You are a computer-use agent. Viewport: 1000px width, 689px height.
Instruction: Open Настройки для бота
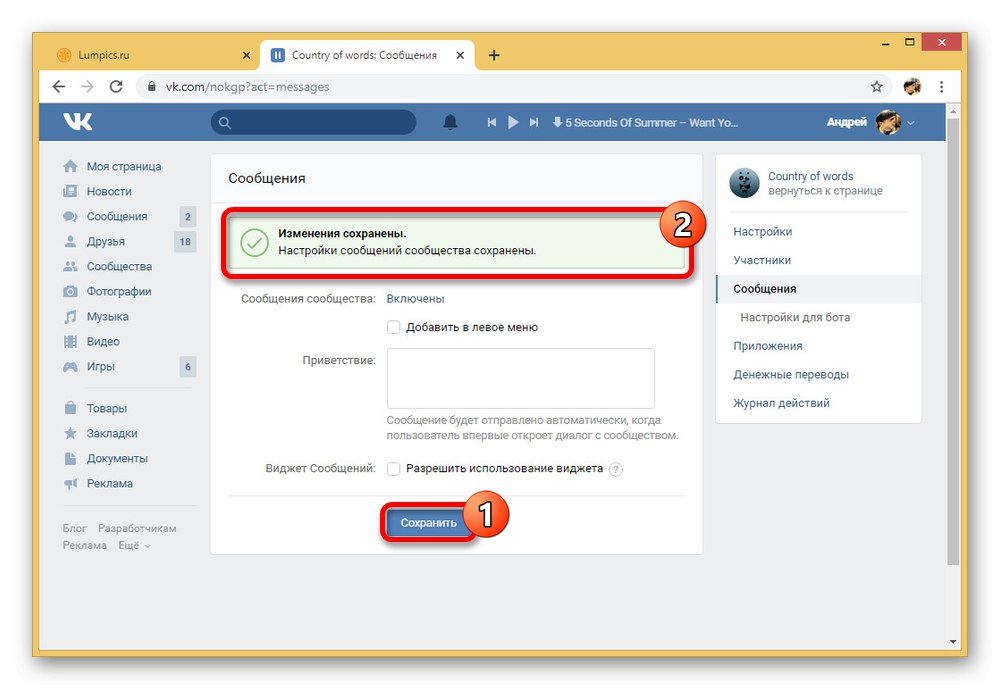click(x=795, y=317)
